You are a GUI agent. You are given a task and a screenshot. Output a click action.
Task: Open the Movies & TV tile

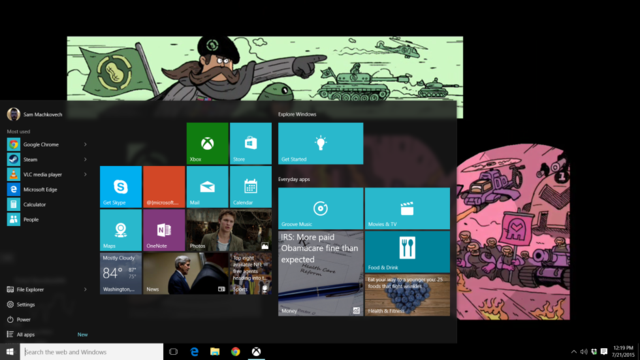tap(407, 208)
